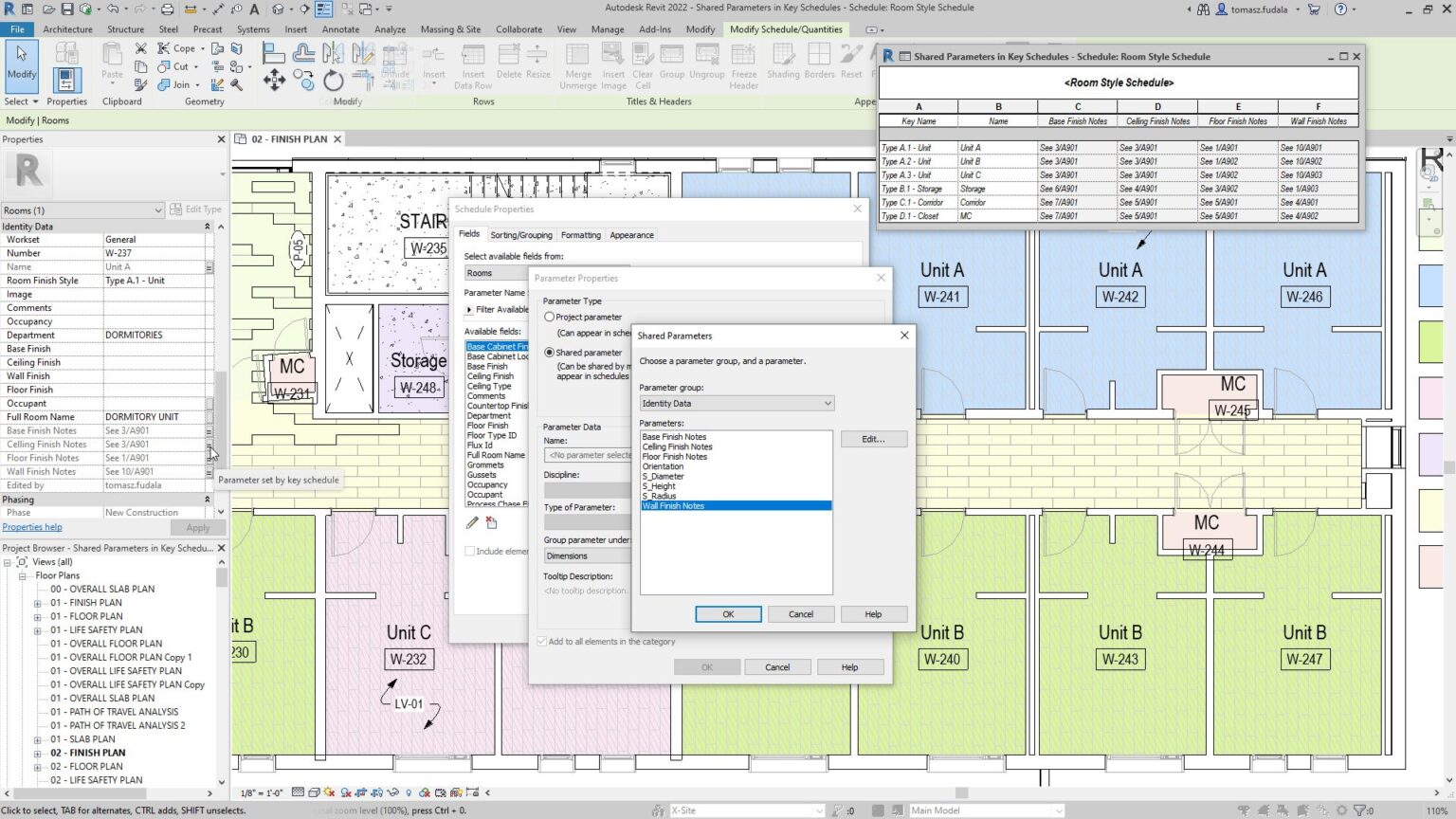Click the Edit button in Shared Parameters dialog
The image size is (1456, 819).
point(873,438)
